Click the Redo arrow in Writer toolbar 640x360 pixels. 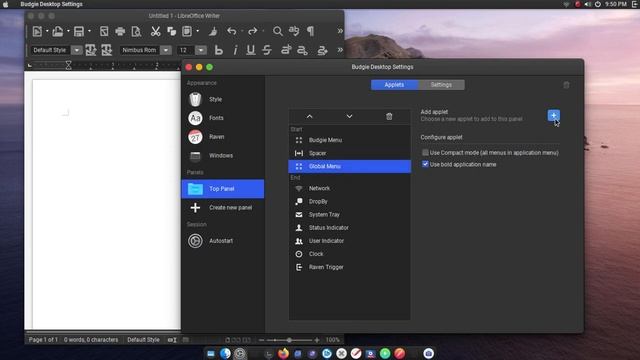[x=253, y=31]
